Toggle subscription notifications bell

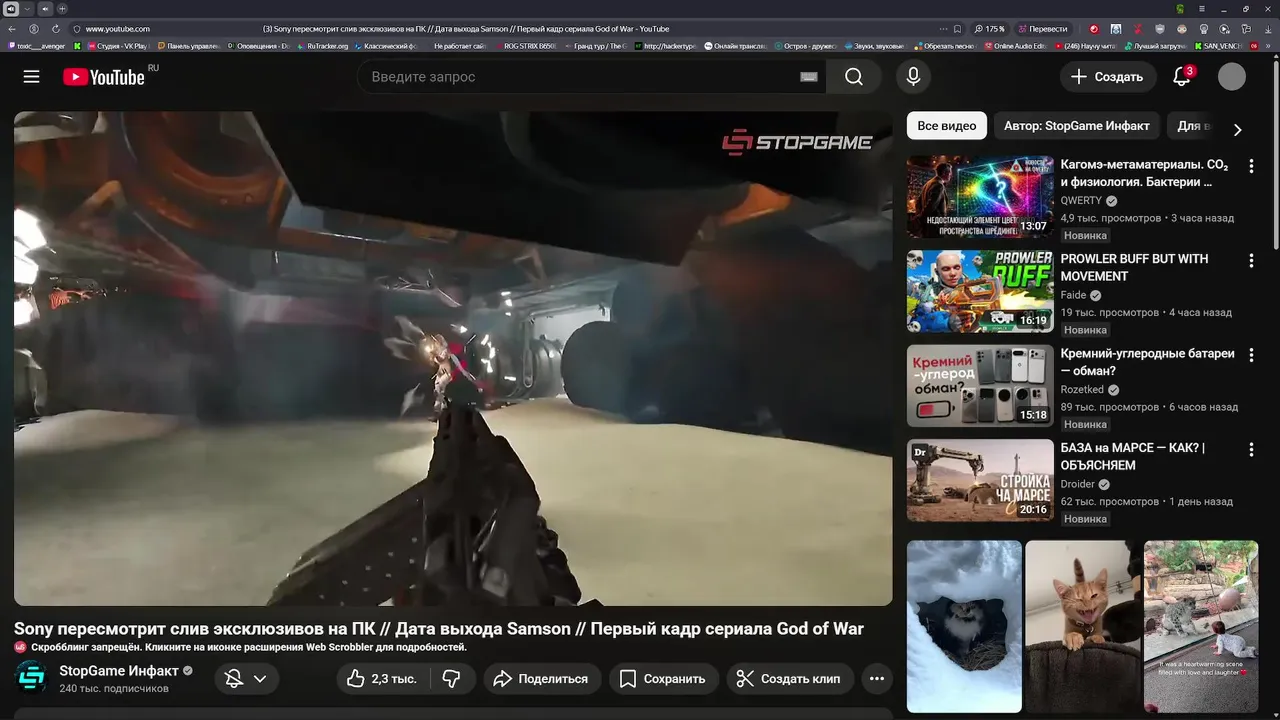[234, 678]
